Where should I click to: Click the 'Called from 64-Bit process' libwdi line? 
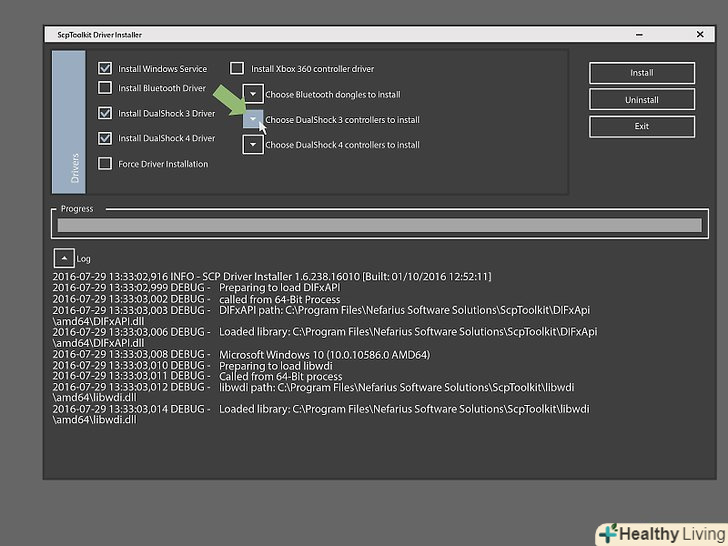pyautogui.click(x=197, y=376)
